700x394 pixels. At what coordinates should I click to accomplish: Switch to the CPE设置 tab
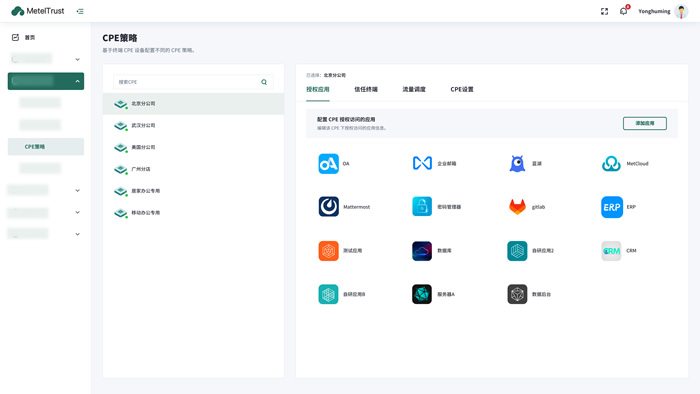[462, 89]
